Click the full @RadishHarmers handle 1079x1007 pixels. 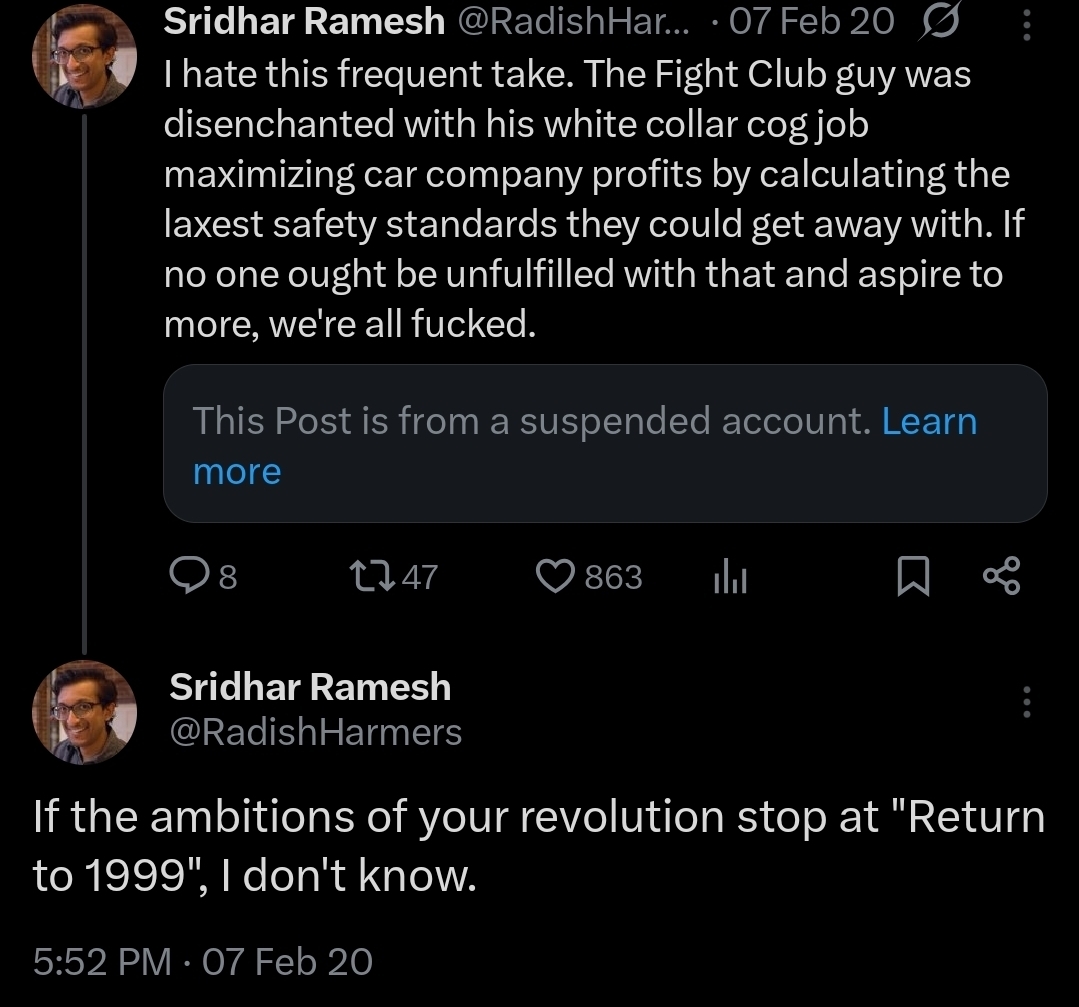click(316, 733)
